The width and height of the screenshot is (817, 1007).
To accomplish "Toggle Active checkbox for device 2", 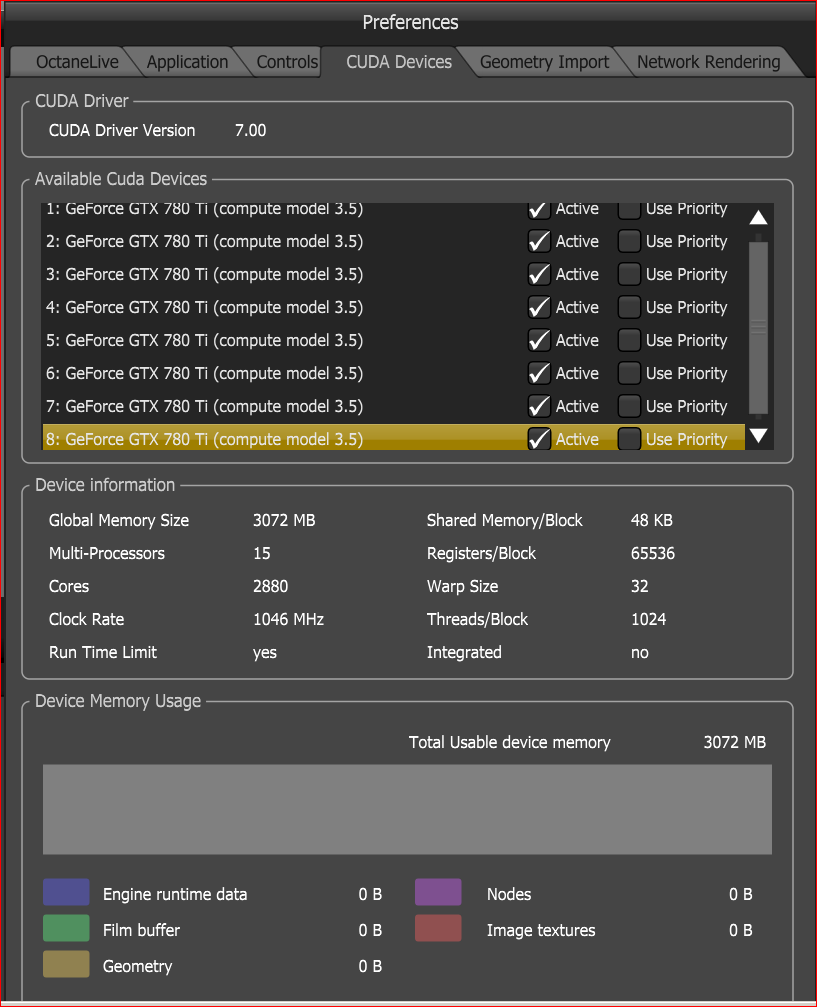I will click(539, 241).
